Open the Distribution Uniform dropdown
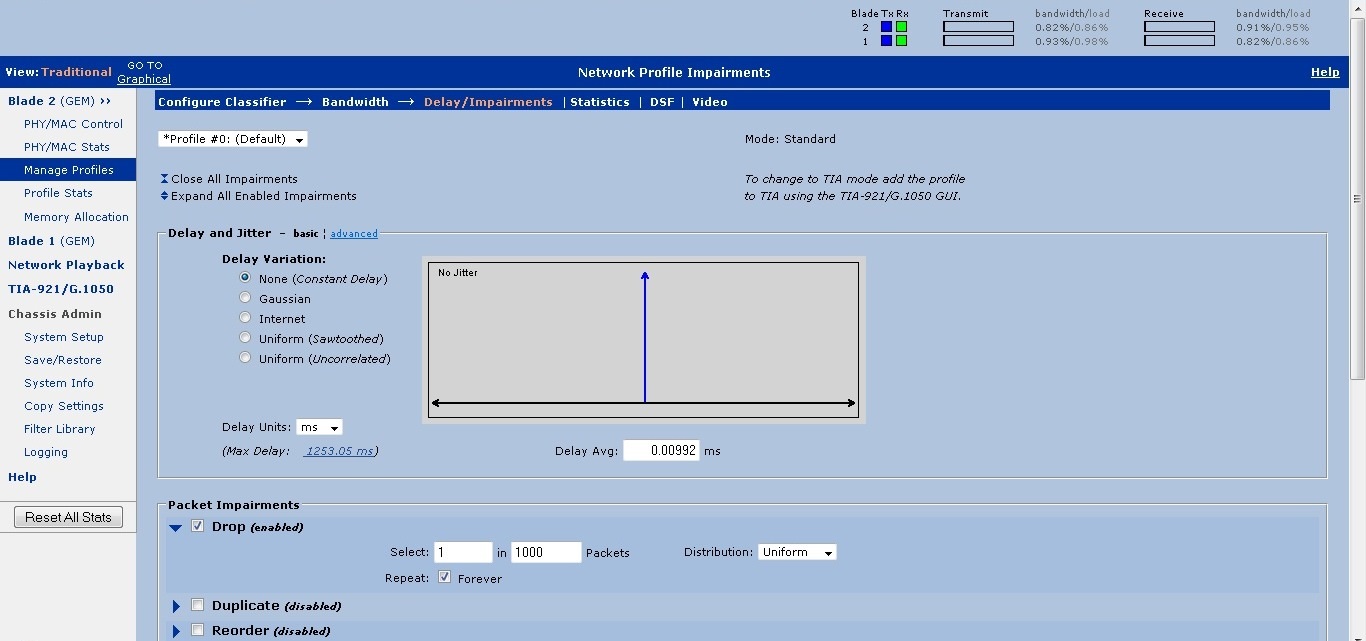The width and height of the screenshot is (1366, 641). click(x=796, y=552)
